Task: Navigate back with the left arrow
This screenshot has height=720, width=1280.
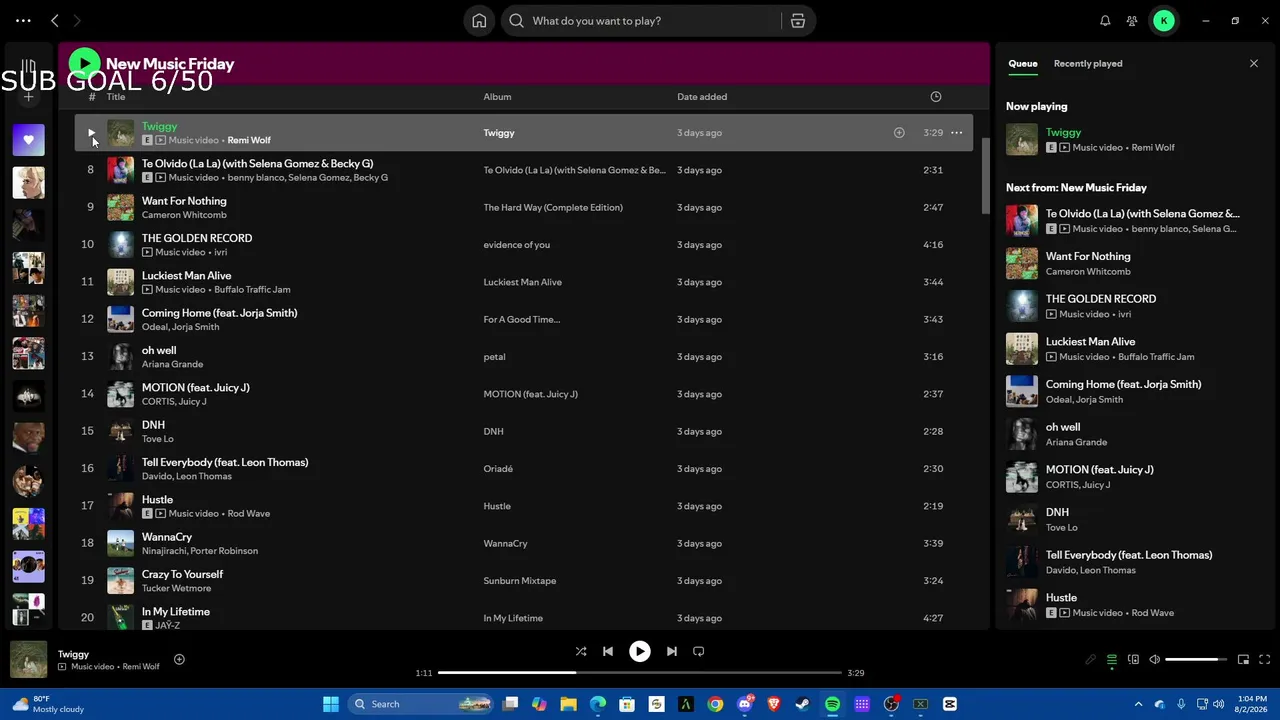Action: pyautogui.click(x=55, y=21)
